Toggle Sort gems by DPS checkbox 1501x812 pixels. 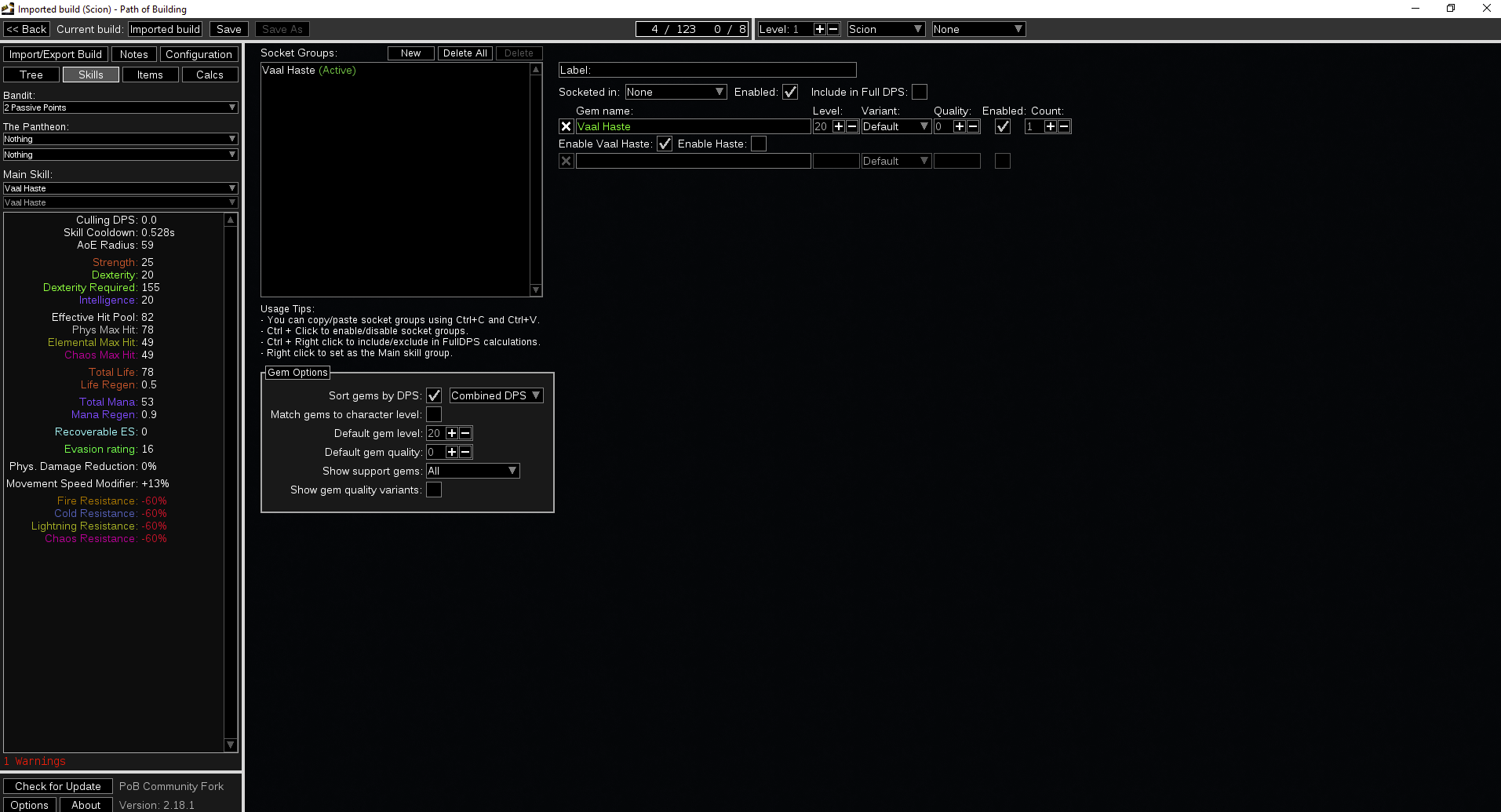pyautogui.click(x=434, y=395)
